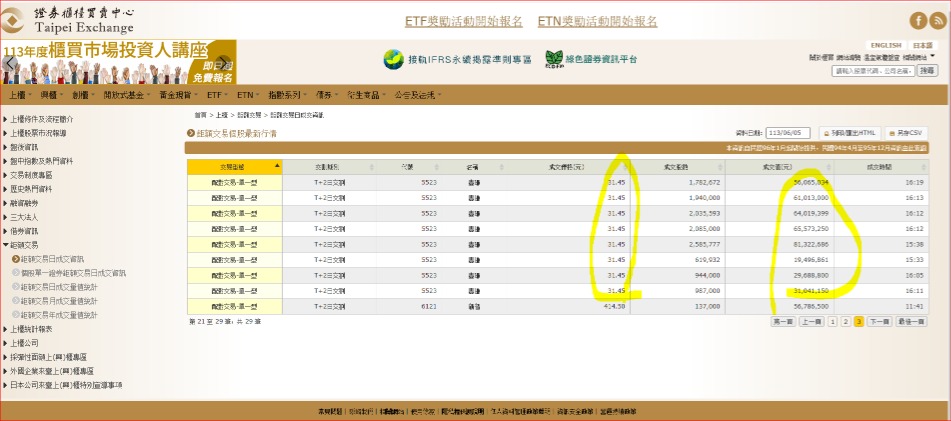
Task: Click the date field showing 113/06/05
Action: click(788, 133)
